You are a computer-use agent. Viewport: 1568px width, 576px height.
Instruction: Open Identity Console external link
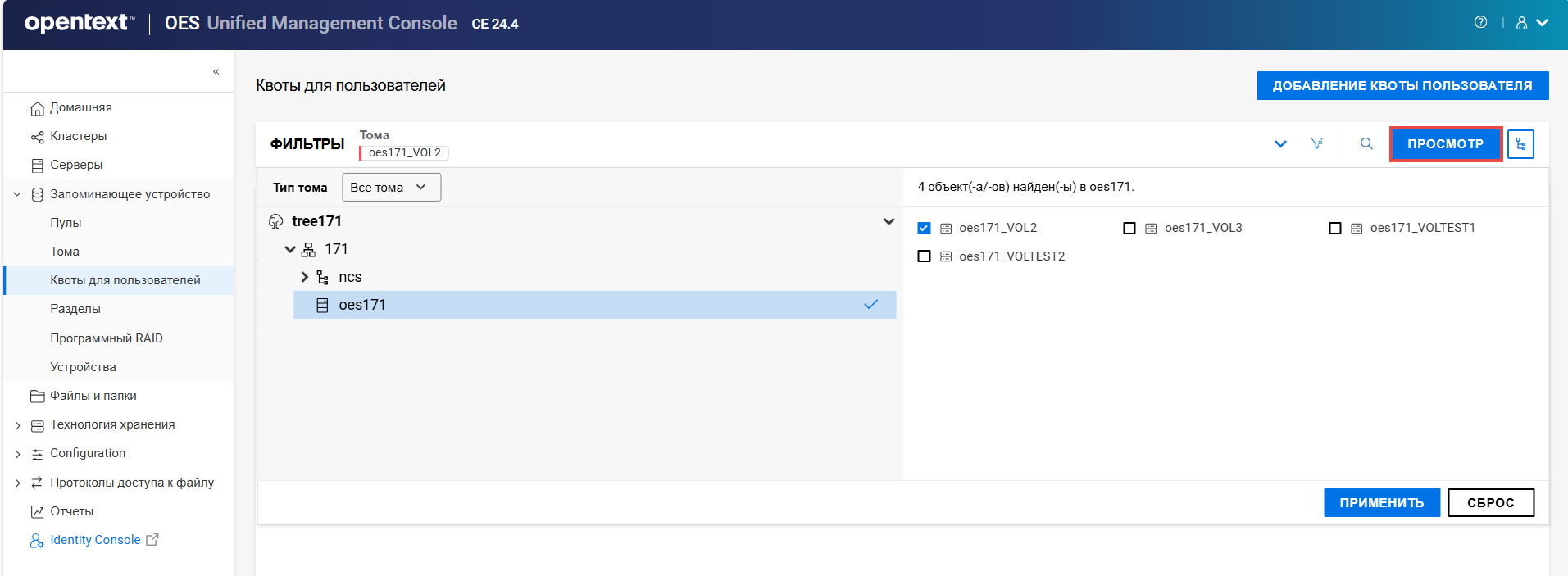tap(95, 540)
